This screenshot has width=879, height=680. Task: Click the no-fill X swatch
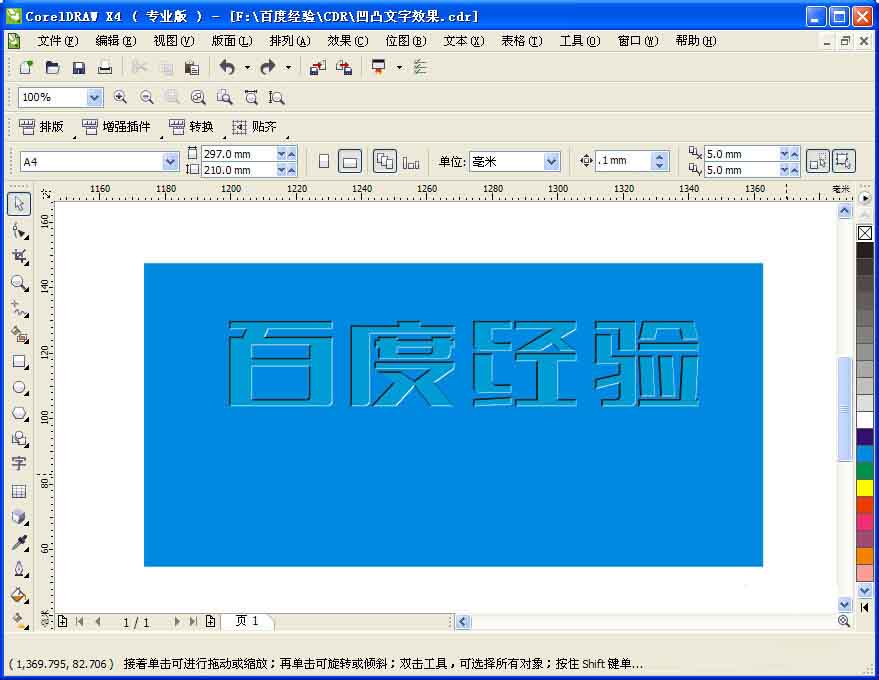[865, 233]
